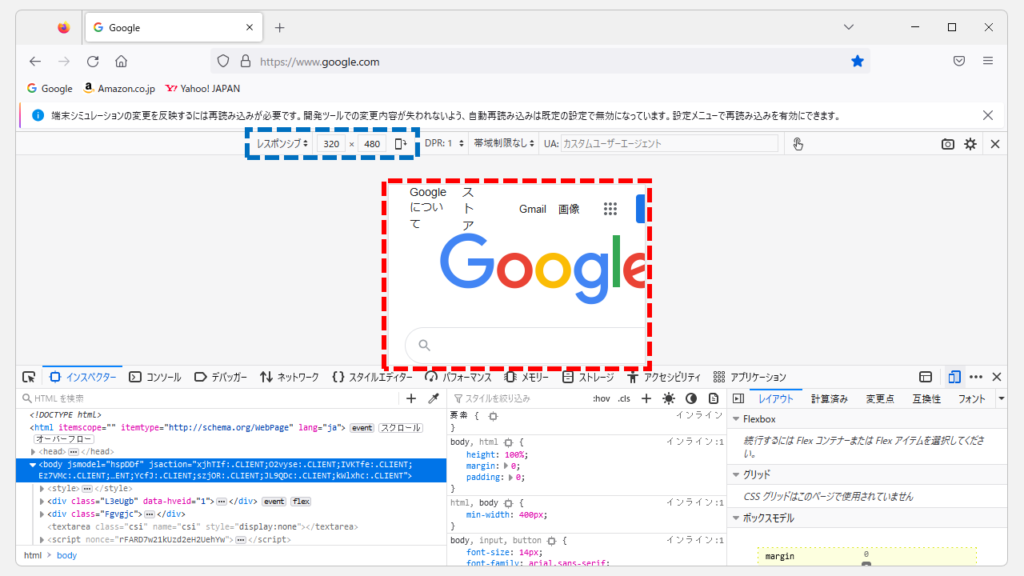The width and height of the screenshot is (1024, 576).
Task: Expand the div class L3eUgb node
Action: pyautogui.click(x=42, y=502)
